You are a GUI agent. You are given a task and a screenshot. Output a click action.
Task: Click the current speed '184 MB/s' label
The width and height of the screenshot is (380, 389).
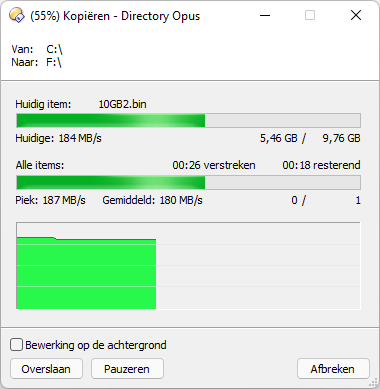tap(80, 138)
